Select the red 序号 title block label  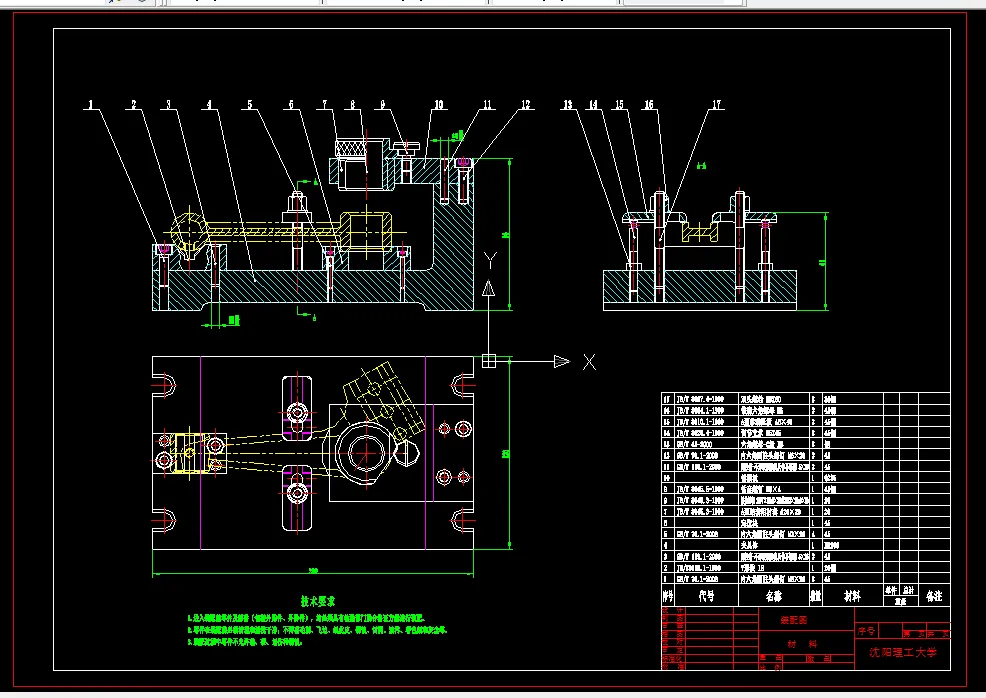point(866,631)
